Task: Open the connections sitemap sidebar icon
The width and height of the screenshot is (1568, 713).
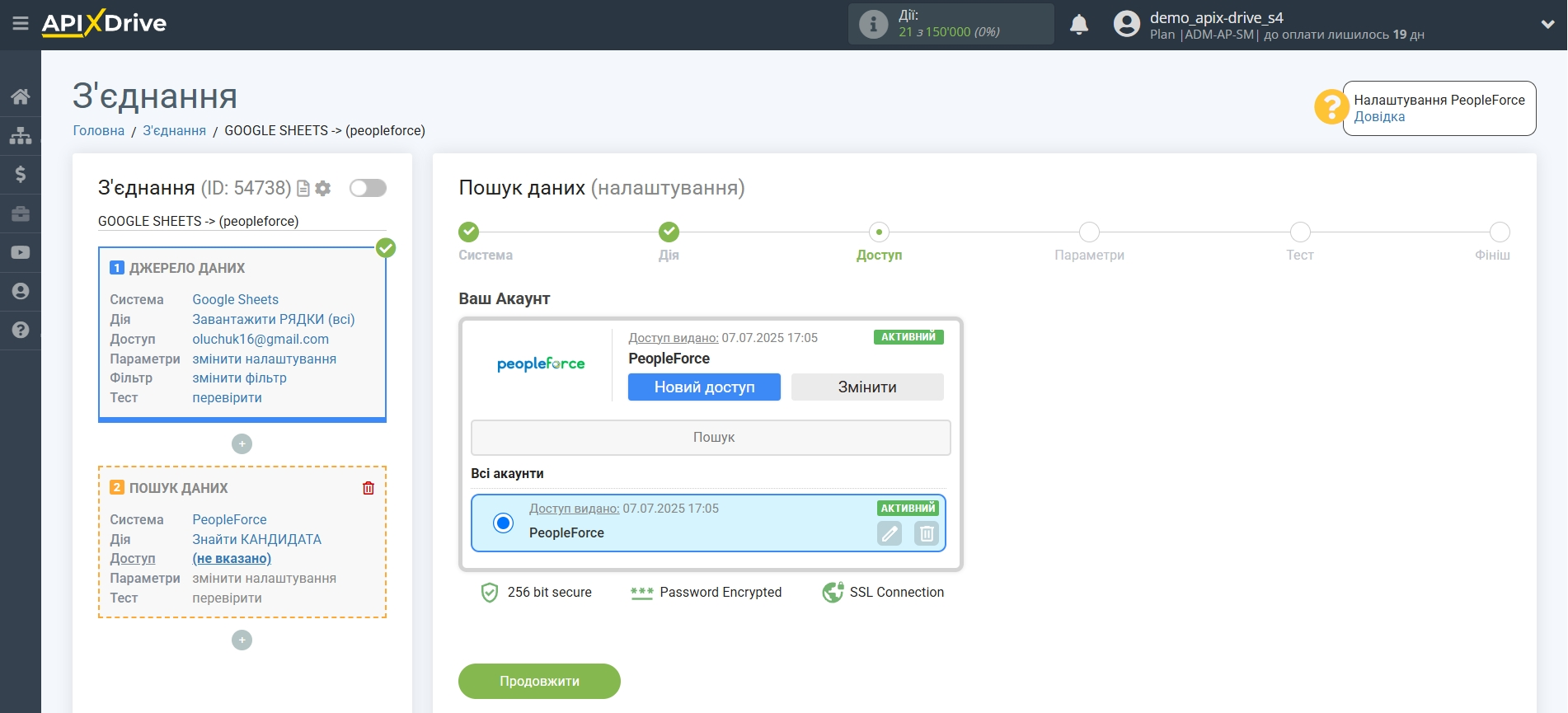Action: [x=21, y=135]
